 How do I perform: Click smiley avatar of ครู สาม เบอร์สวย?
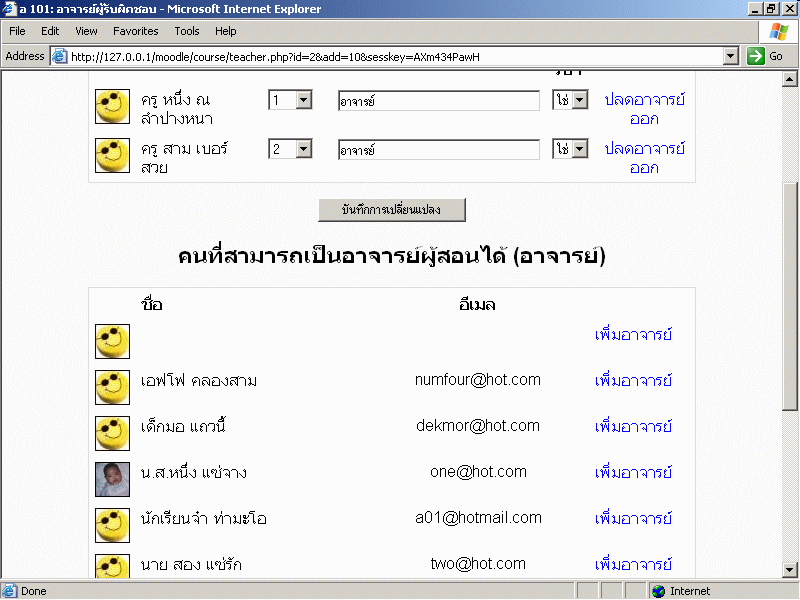click(x=112, y=155)
